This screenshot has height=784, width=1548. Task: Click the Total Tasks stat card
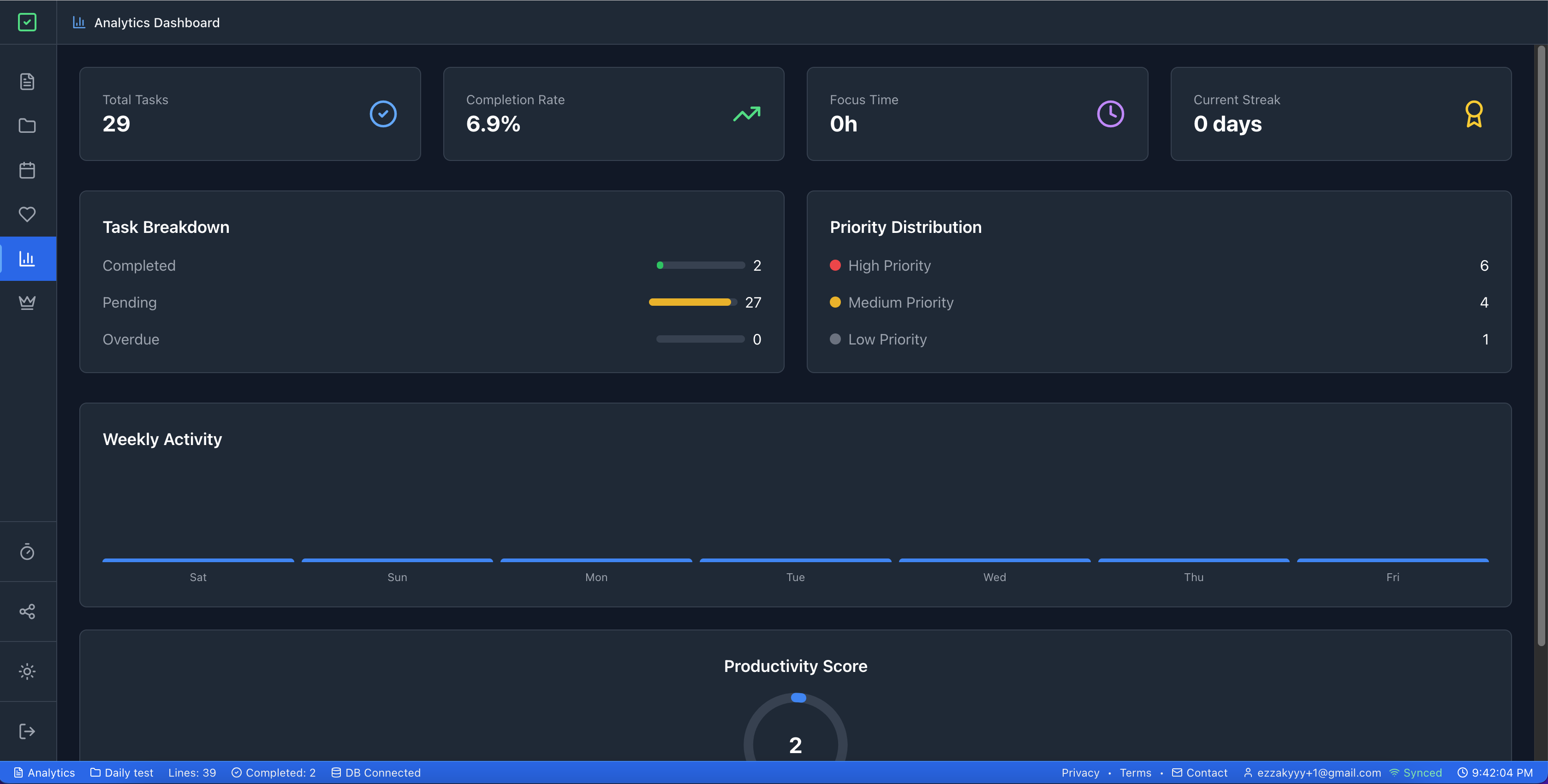(250, 113)
